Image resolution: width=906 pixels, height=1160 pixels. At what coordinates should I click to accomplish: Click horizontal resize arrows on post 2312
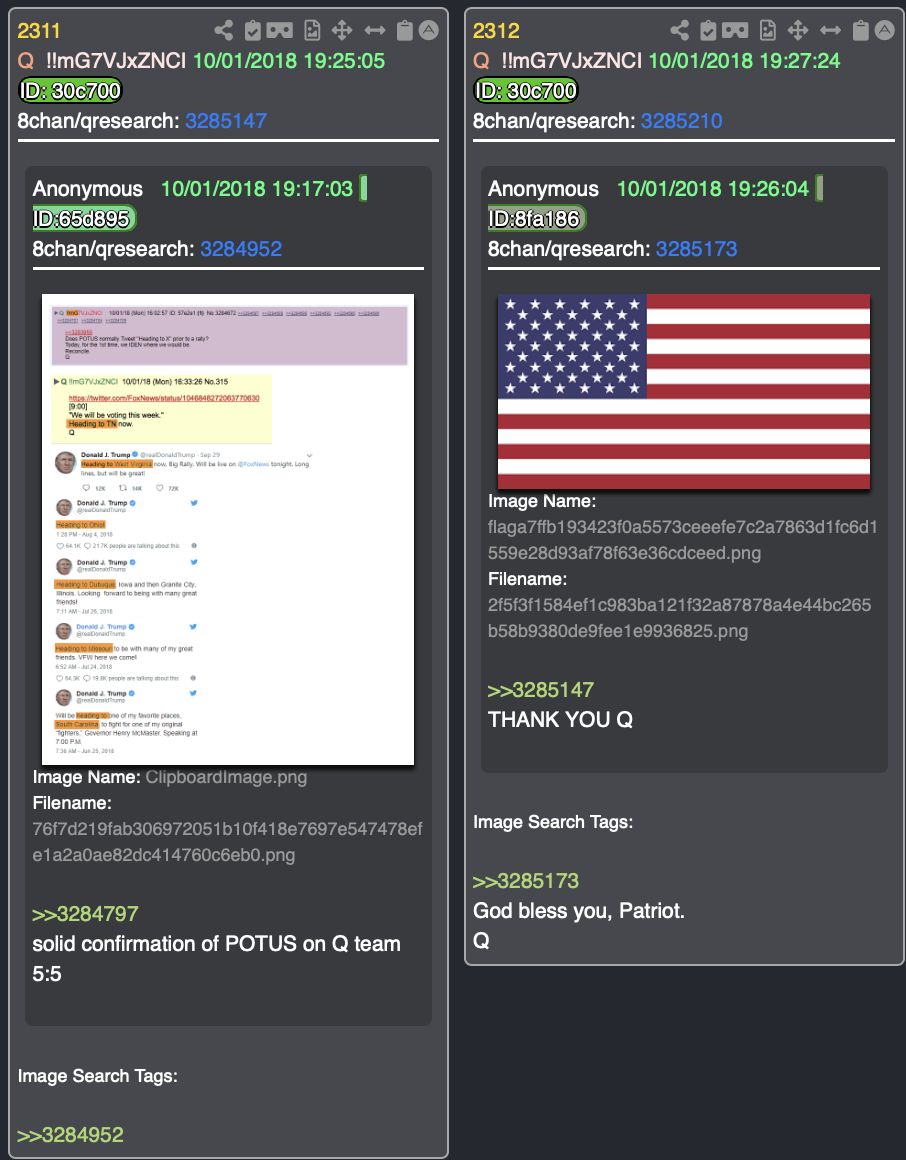pyautogui.click(x=831, y=30)
